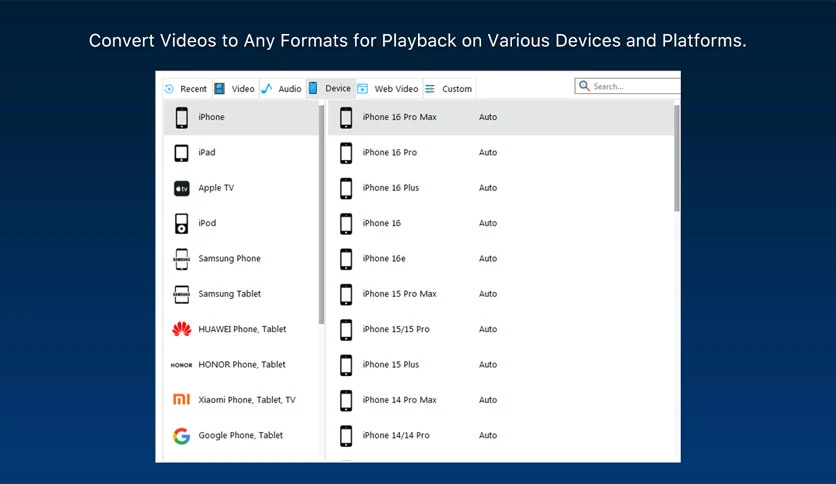Click the iPhone 15 Plus phone icon
The width and height of the screenshot is (836, 484).
(x=346, y=365)
